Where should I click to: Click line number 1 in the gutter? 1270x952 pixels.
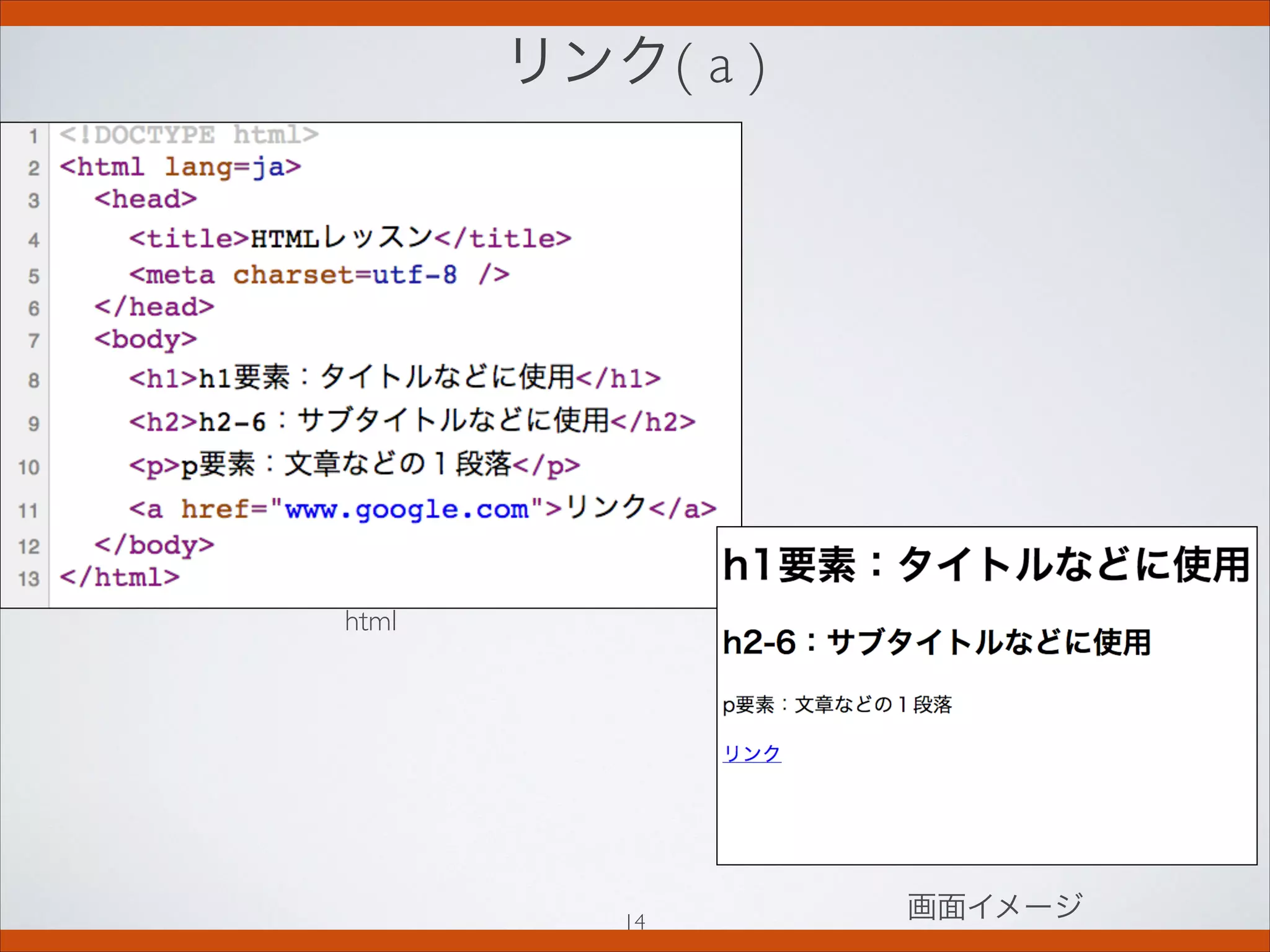(x=33, y=136)
